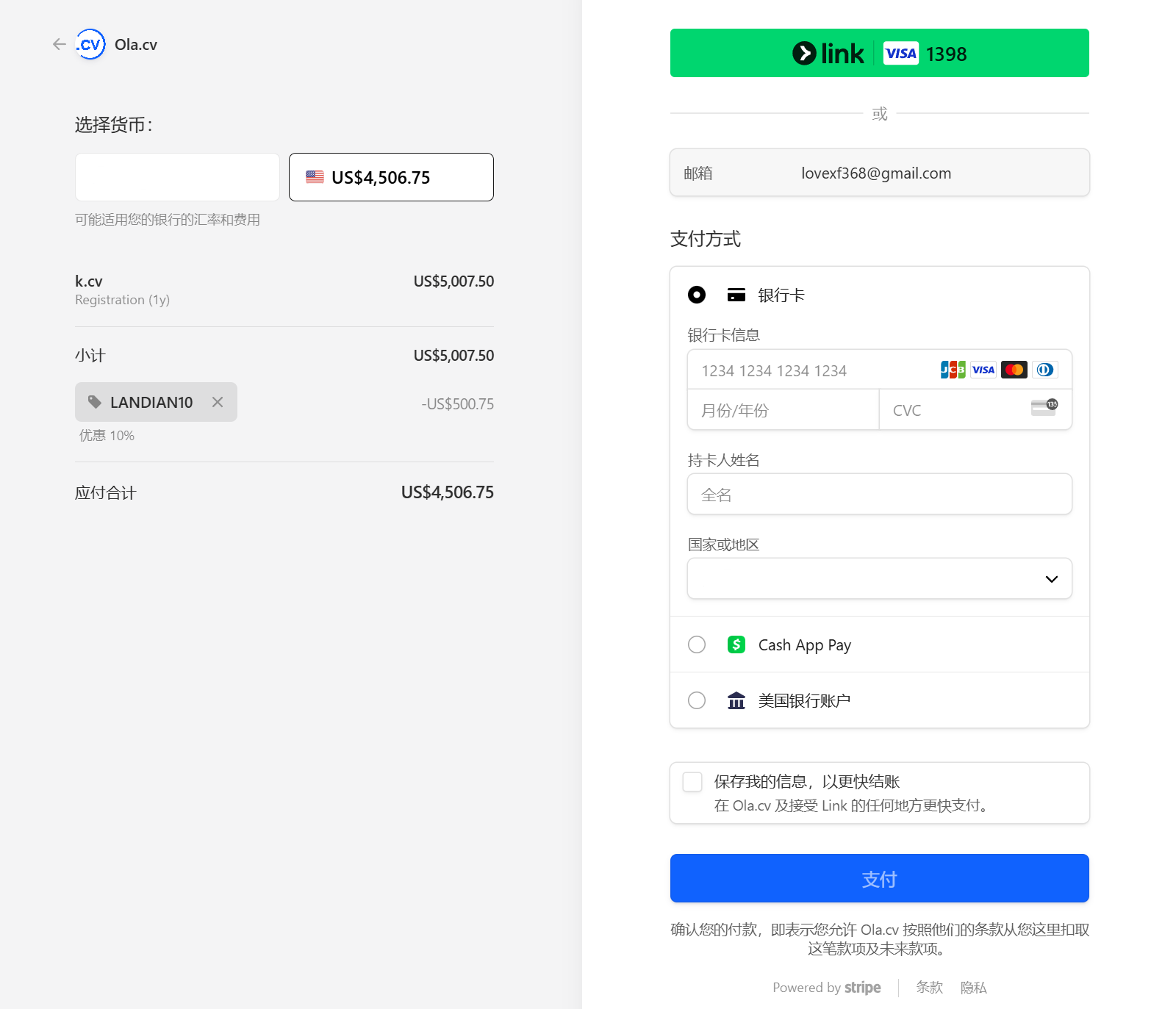Click the Ola.cv logo icon
This screenshot has width=1176, height=1009.
tap(90, 45)
